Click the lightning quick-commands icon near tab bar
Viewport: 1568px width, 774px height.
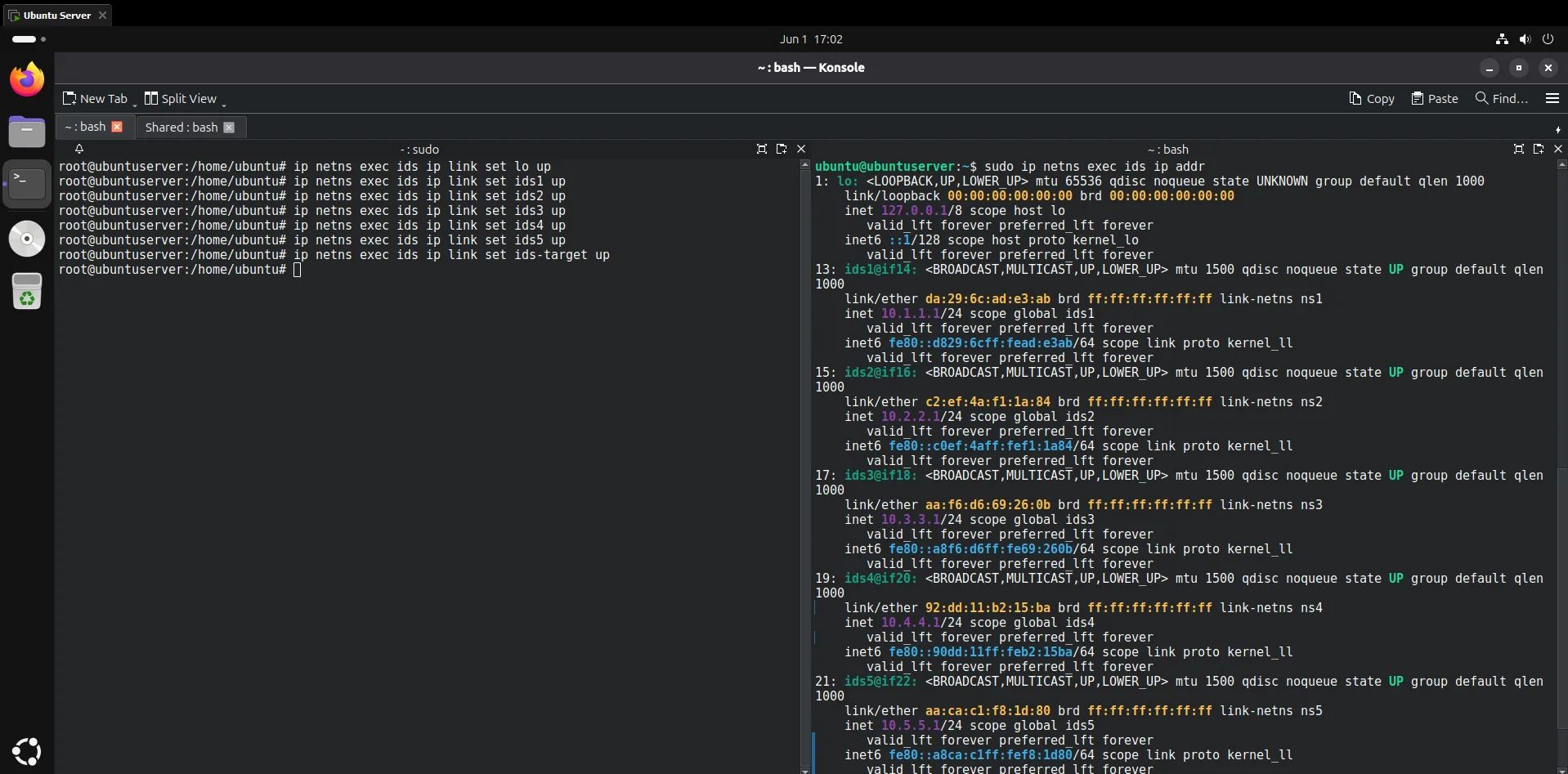point(1558,129)
